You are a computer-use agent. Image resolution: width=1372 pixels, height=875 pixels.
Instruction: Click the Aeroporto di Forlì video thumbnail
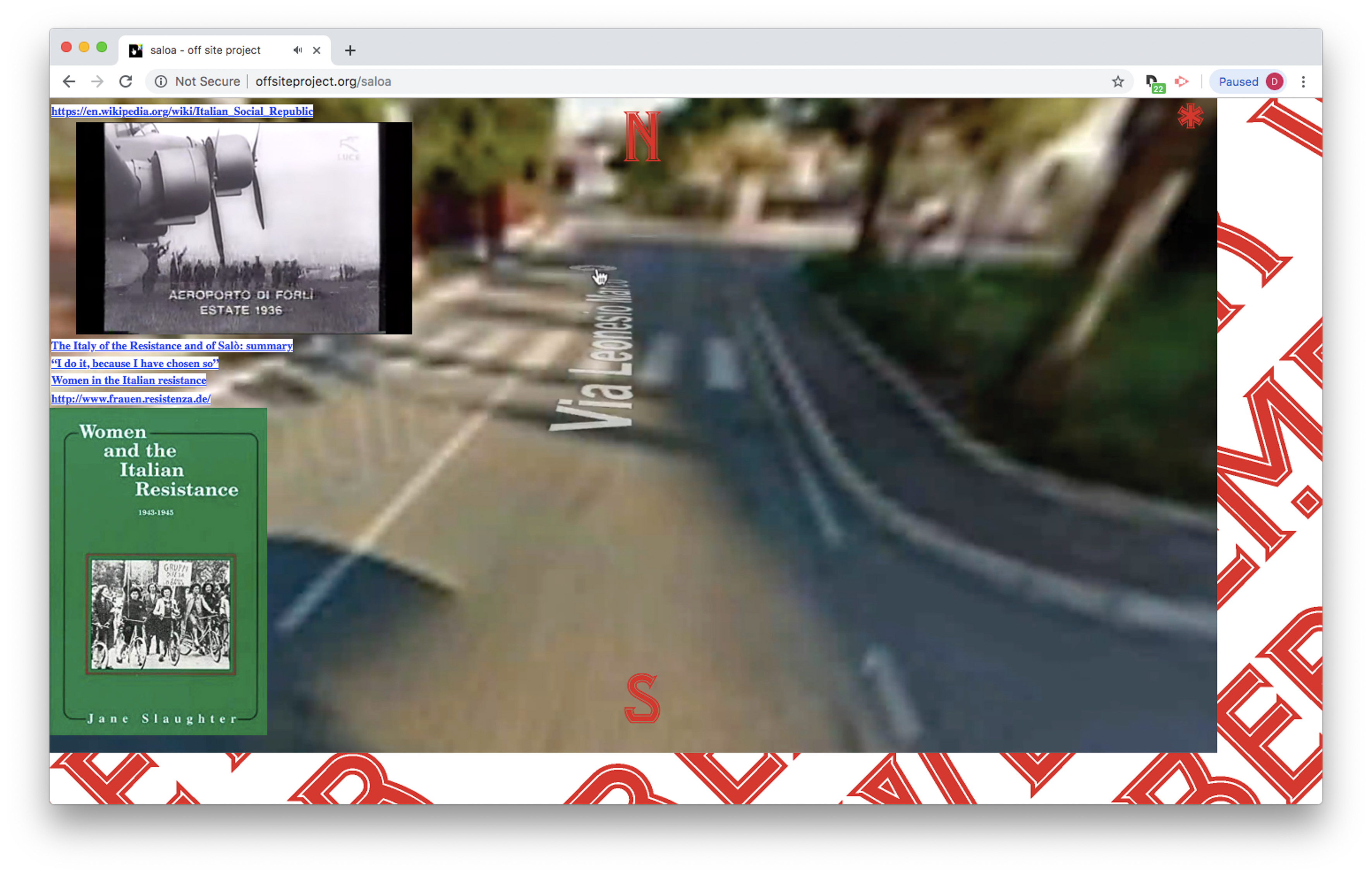click(x=243, y=228)
